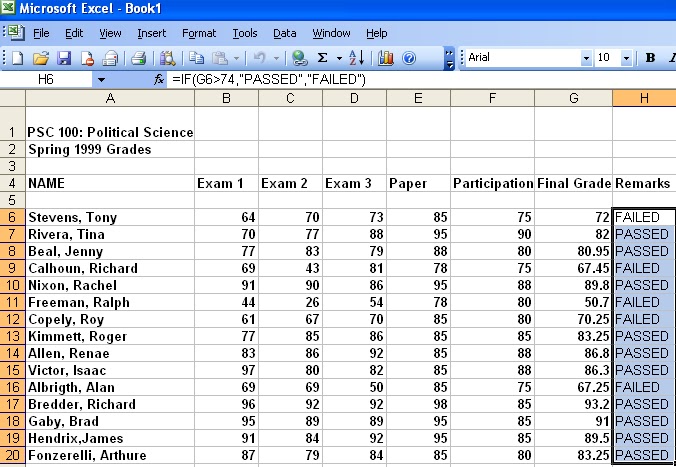Open the Font size dropdown arrow
The width and height of the screenshot is (676, 467).
pyautogui.click(x=626, y=58)
